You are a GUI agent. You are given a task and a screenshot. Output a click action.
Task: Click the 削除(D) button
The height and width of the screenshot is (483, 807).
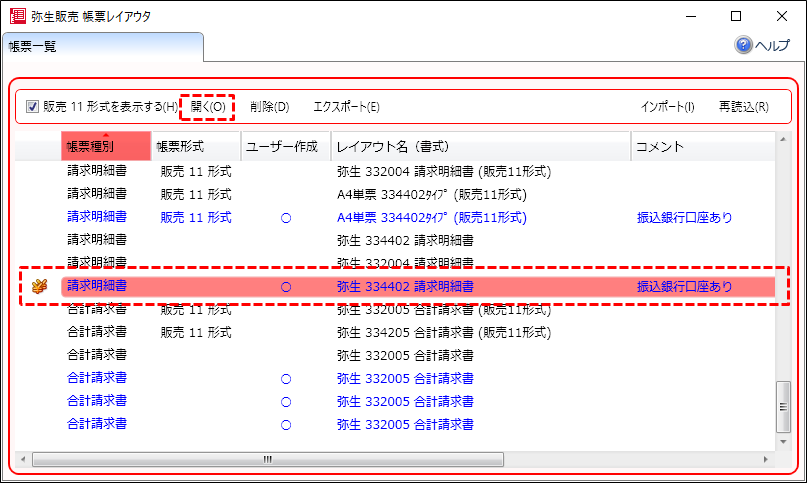270,107
